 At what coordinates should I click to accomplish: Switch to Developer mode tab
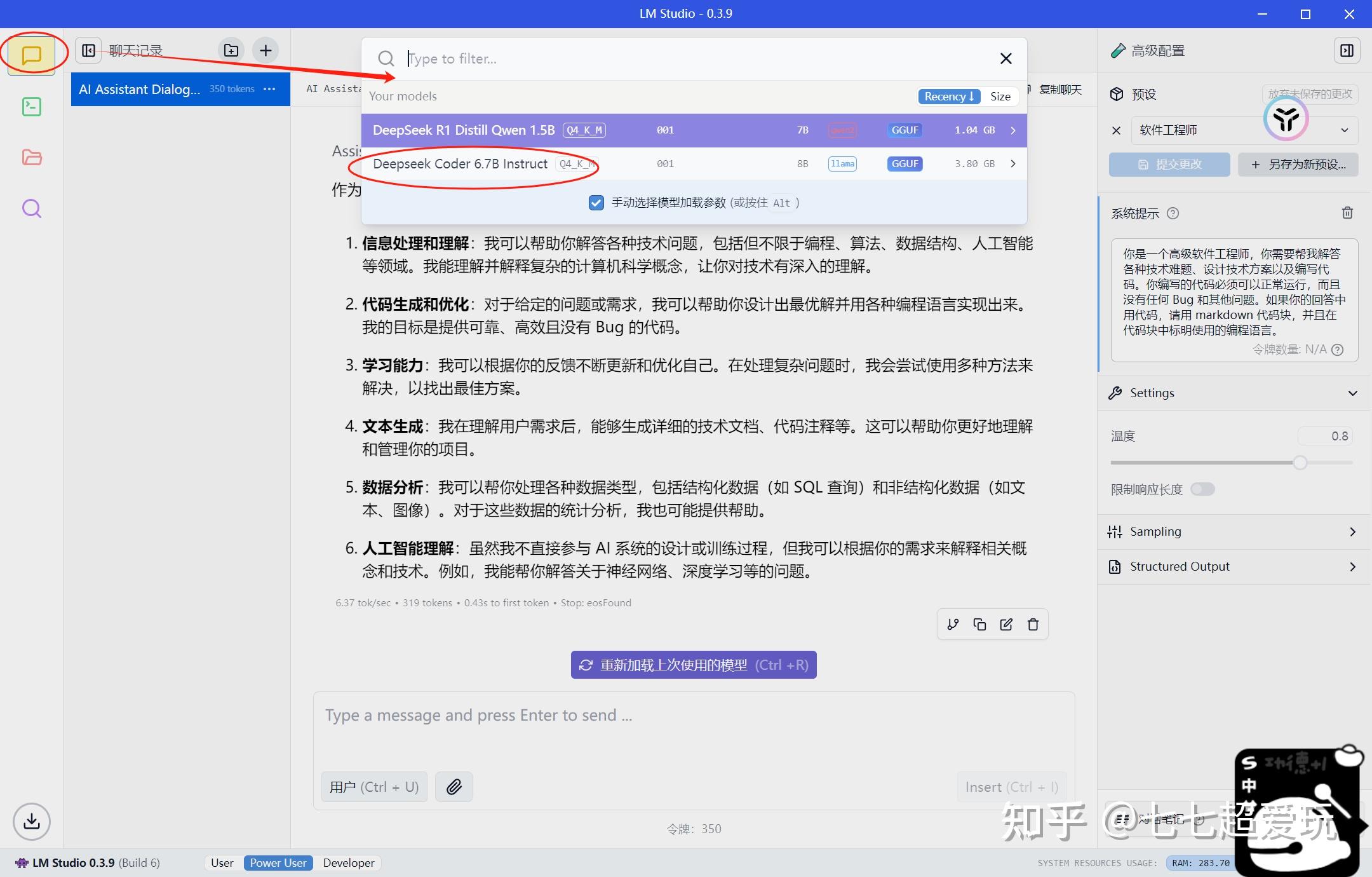[x=348, y=862]
